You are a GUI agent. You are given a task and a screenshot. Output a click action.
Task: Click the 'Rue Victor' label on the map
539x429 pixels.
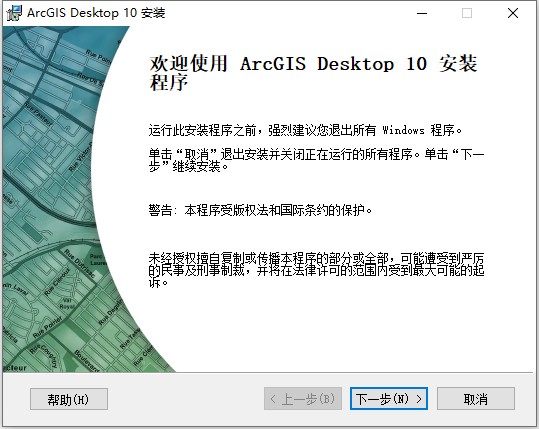coord(80,156)
